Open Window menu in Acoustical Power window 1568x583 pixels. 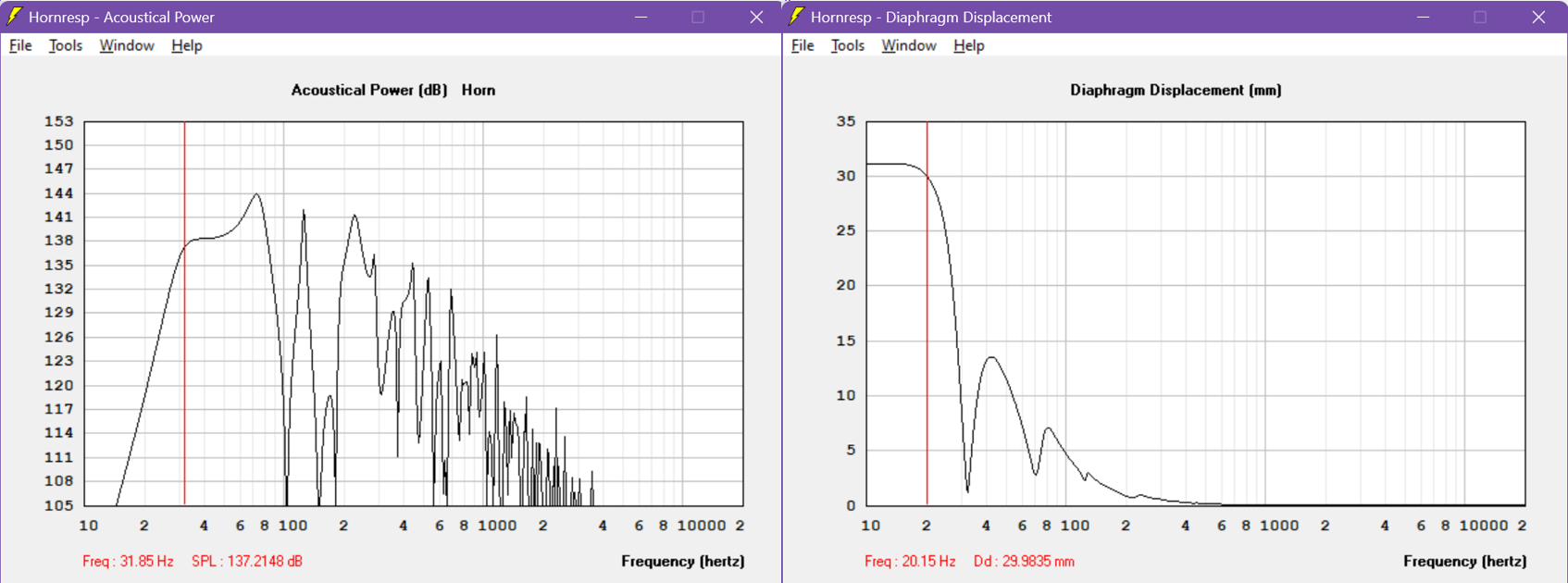(127, 45)
